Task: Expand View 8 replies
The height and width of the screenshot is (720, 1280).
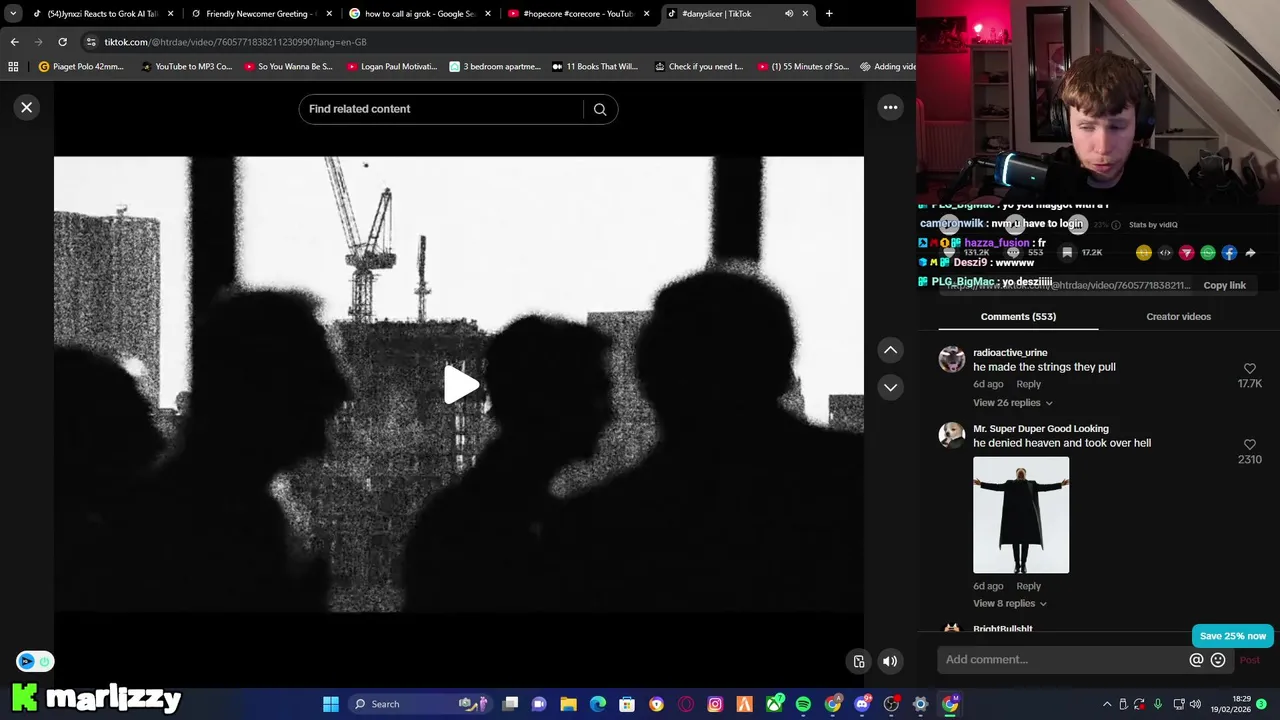Action: [x=1009, y=604]
